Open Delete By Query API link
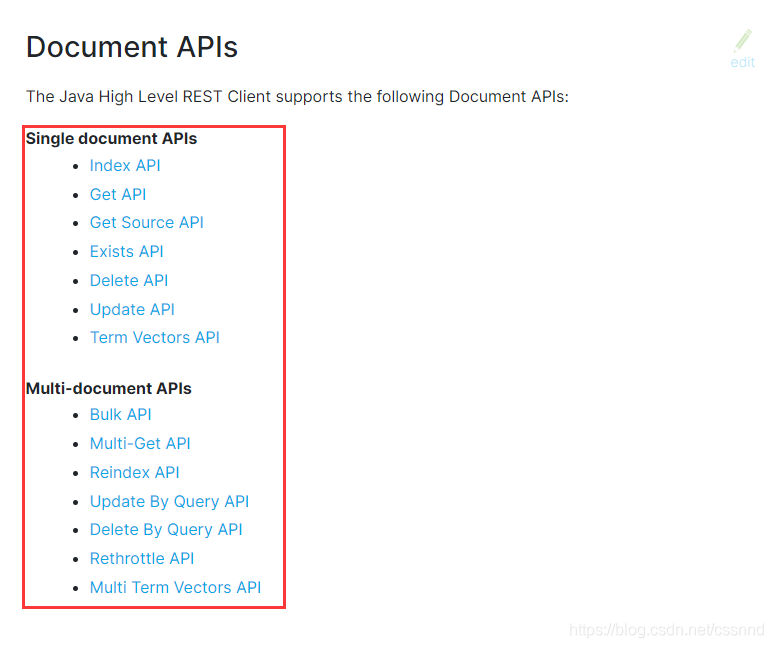Viewport: 773px width, 648px height. (x=166, y=530)
